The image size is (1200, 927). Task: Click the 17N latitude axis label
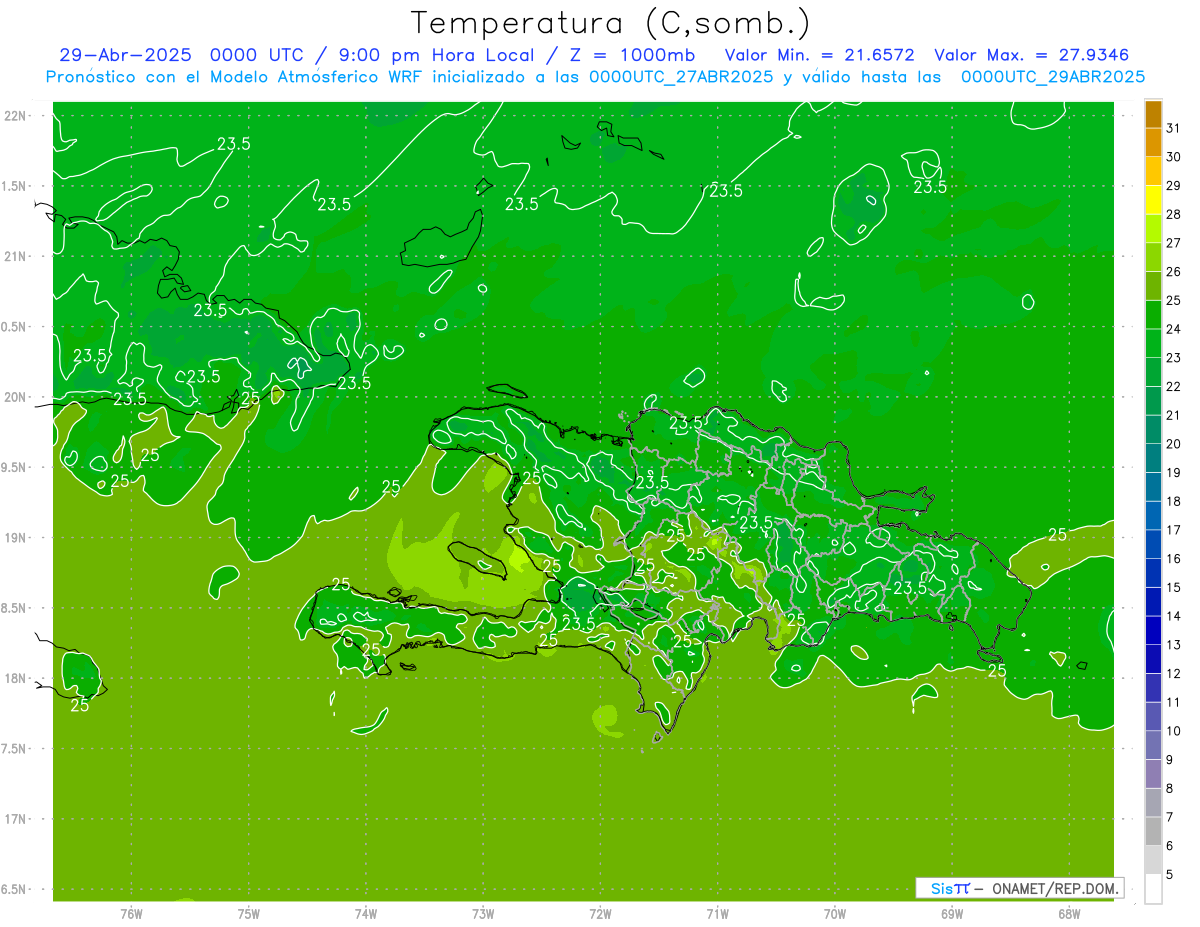[x=16, y=820]
